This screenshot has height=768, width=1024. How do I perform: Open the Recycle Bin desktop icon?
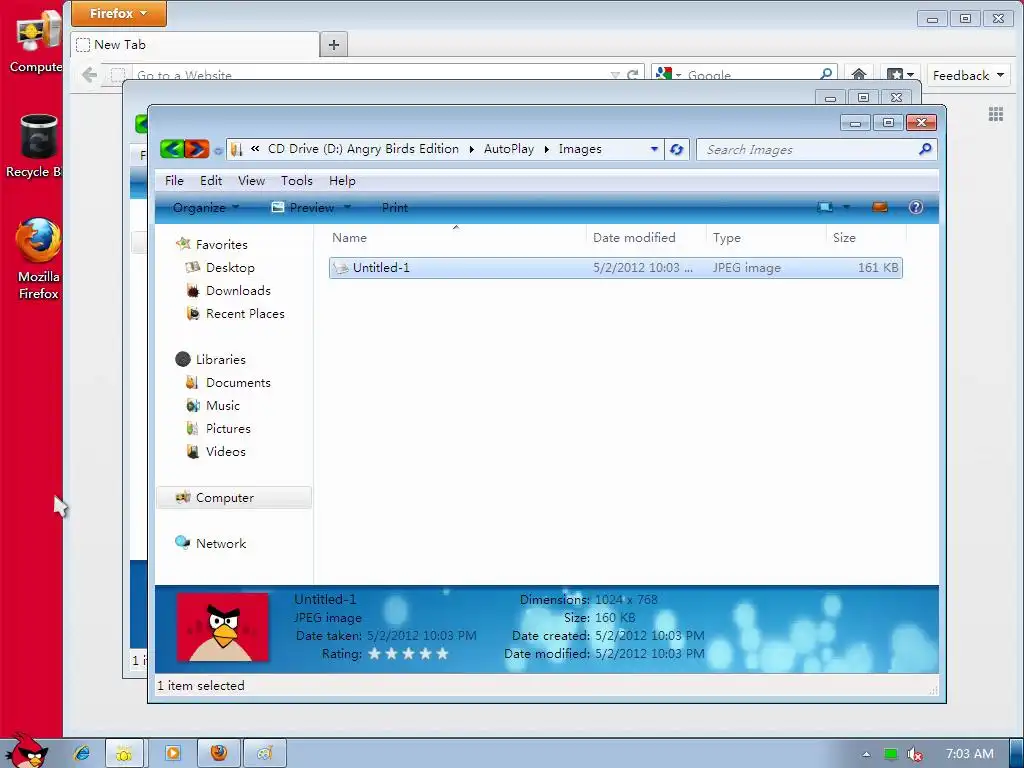pyautogui.click(x=35, y=146)
